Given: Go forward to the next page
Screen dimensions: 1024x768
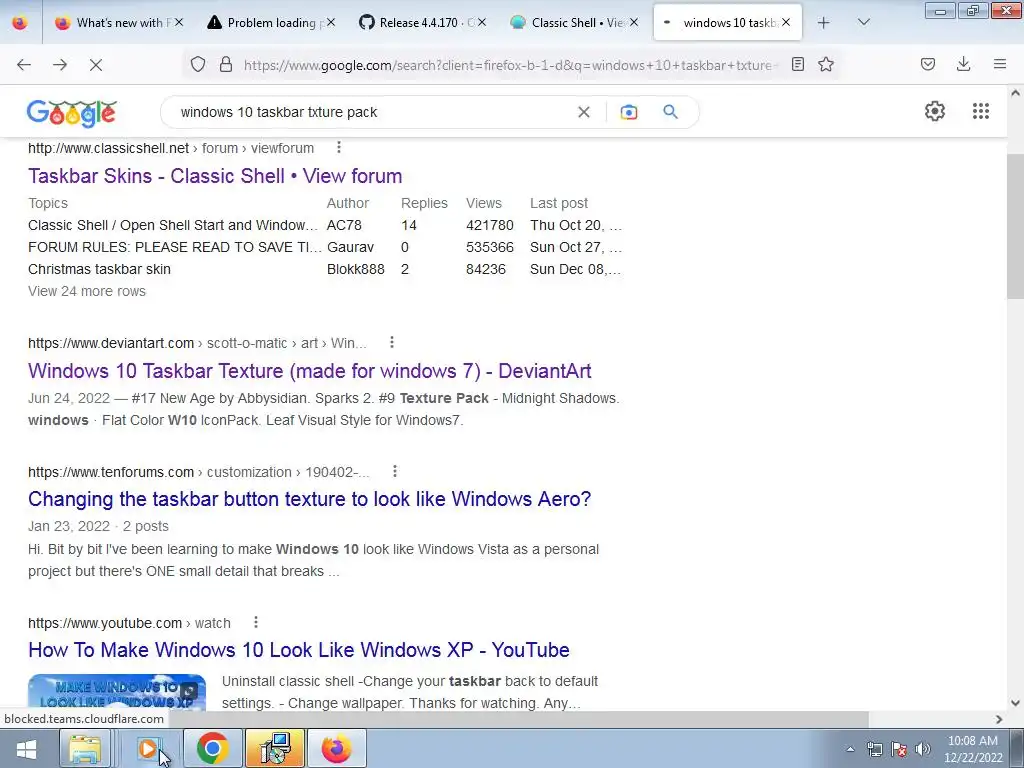Looking at the screenshot, I should [60, 65].
